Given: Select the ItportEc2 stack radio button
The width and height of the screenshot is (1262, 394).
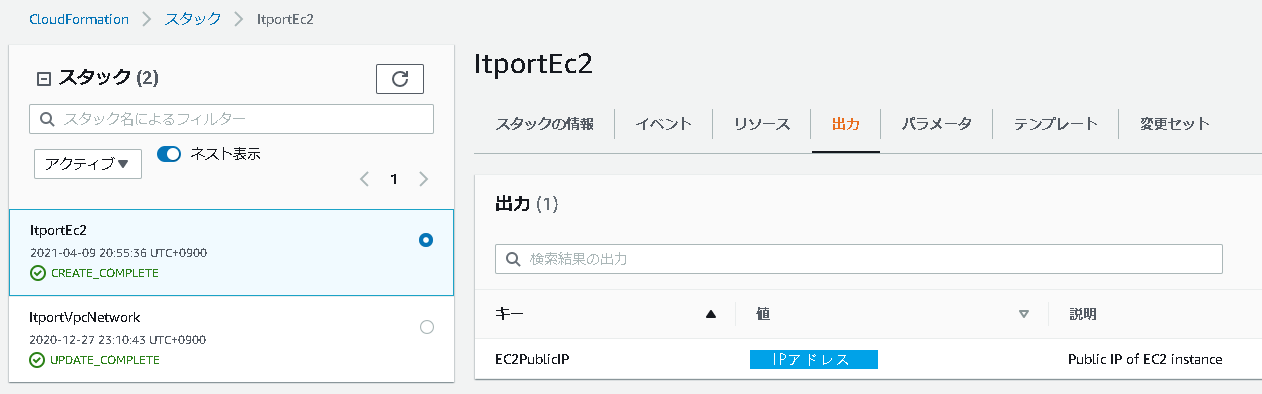Looking at the screenshot, I should click(426, 240).
